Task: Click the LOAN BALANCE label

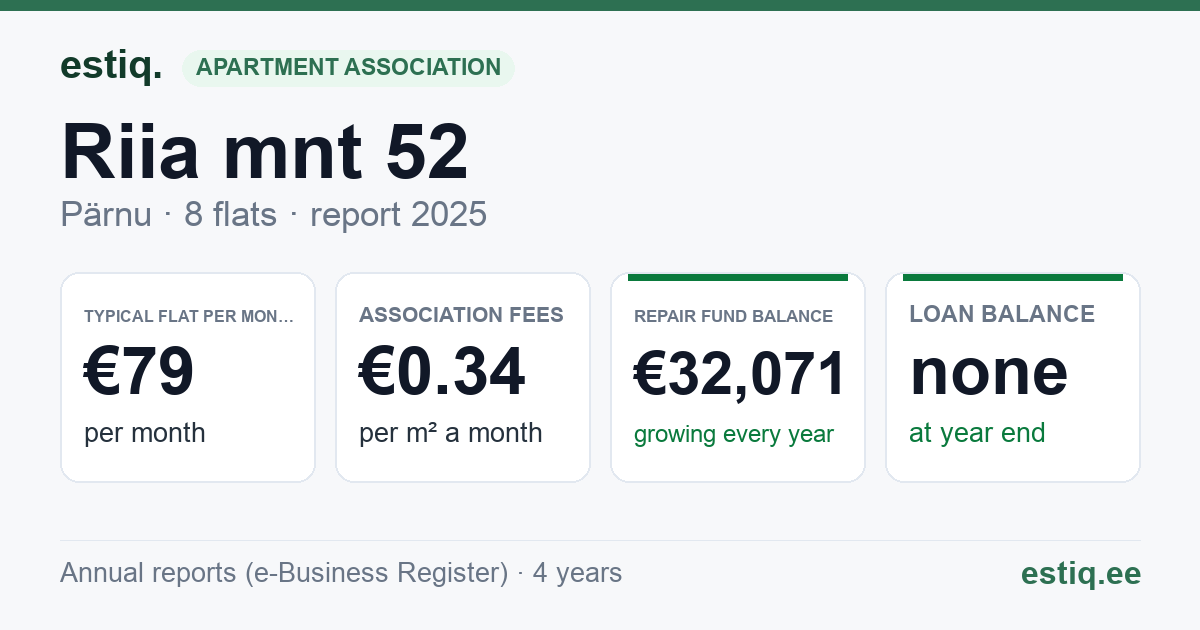Action: [1002, 314]
